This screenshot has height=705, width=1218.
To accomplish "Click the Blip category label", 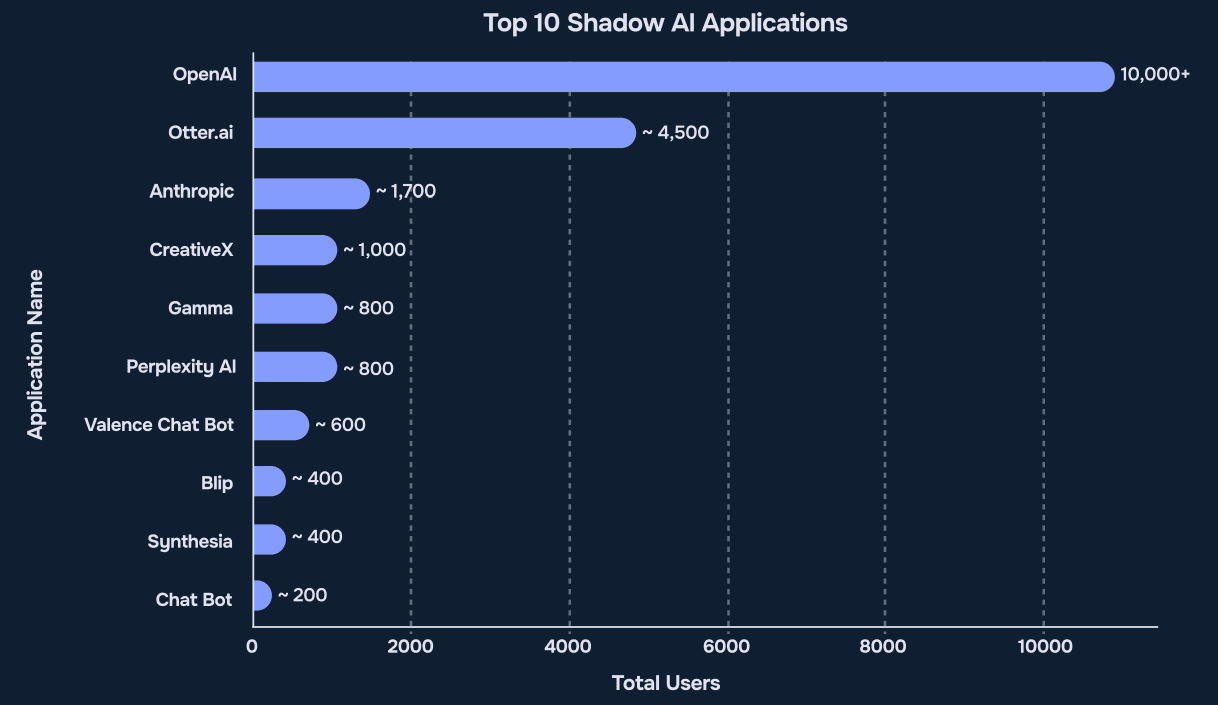I will (216, 484).
